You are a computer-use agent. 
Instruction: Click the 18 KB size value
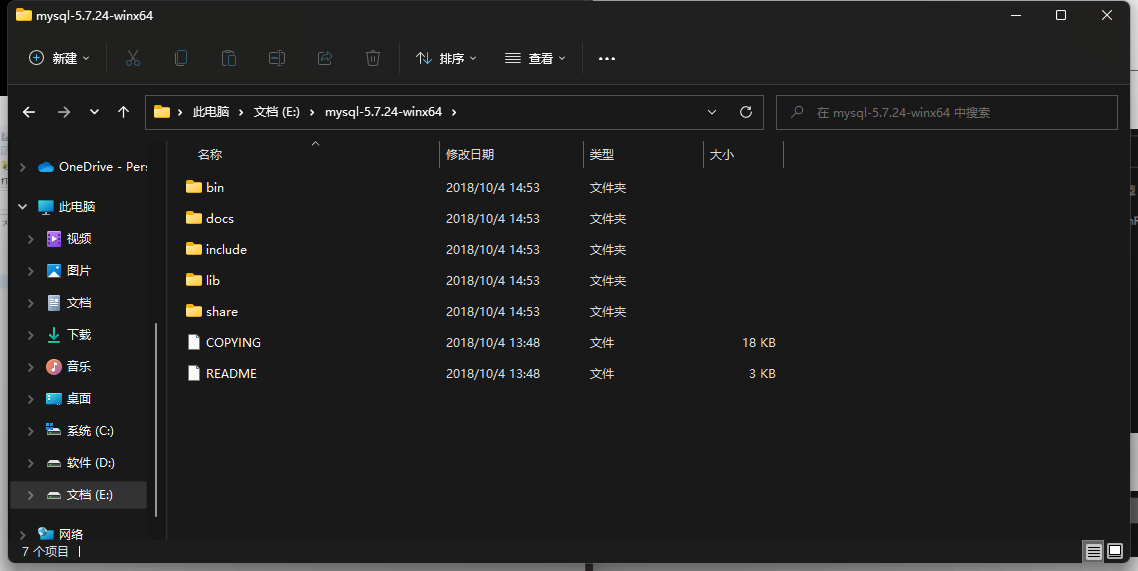(x=758, y=342)
